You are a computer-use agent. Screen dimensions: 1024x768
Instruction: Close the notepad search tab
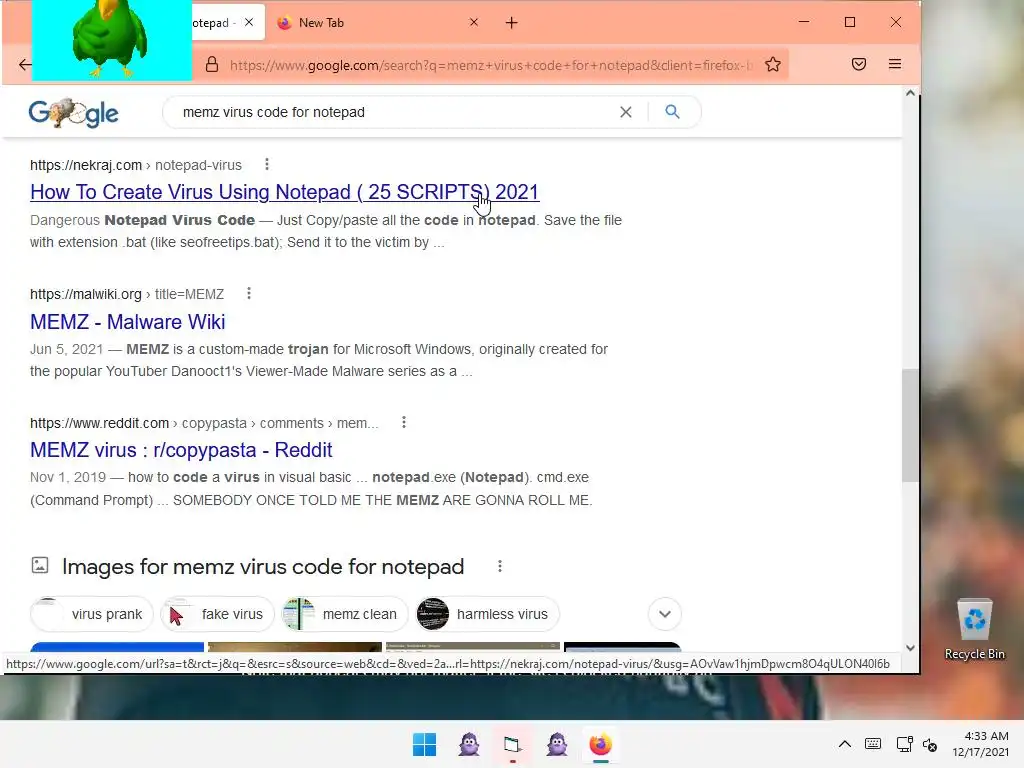point(249,23)
